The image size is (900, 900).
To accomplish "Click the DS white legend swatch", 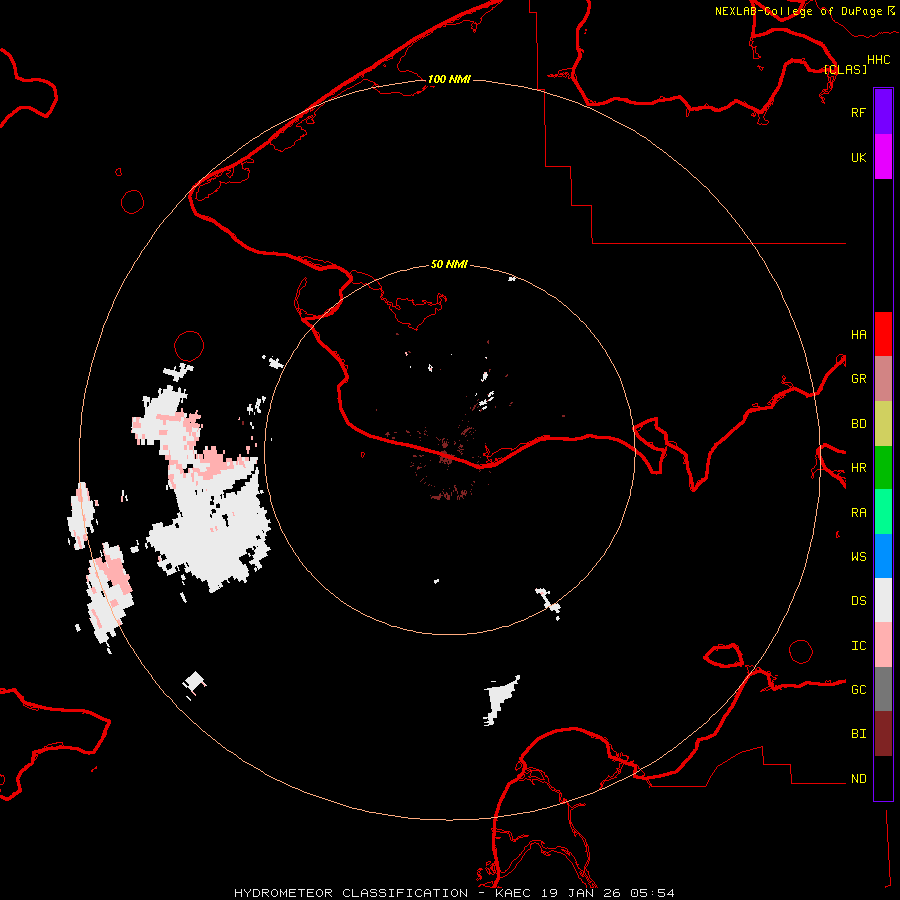I will click(x=883, y=600).
